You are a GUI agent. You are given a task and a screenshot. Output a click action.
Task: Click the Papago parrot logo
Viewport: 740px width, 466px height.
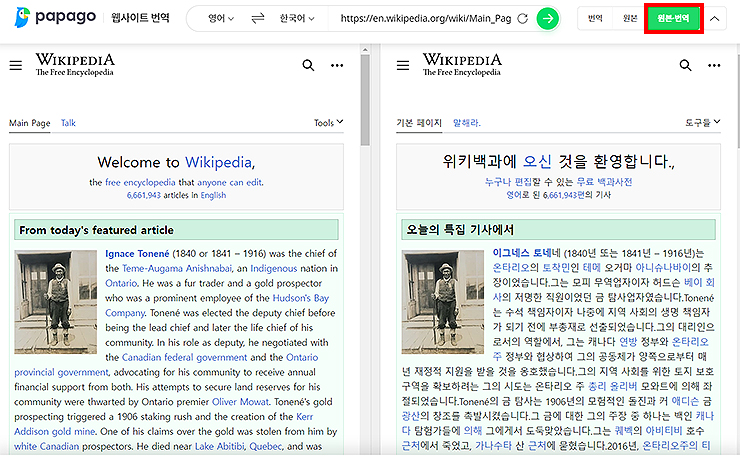(22, 17)
